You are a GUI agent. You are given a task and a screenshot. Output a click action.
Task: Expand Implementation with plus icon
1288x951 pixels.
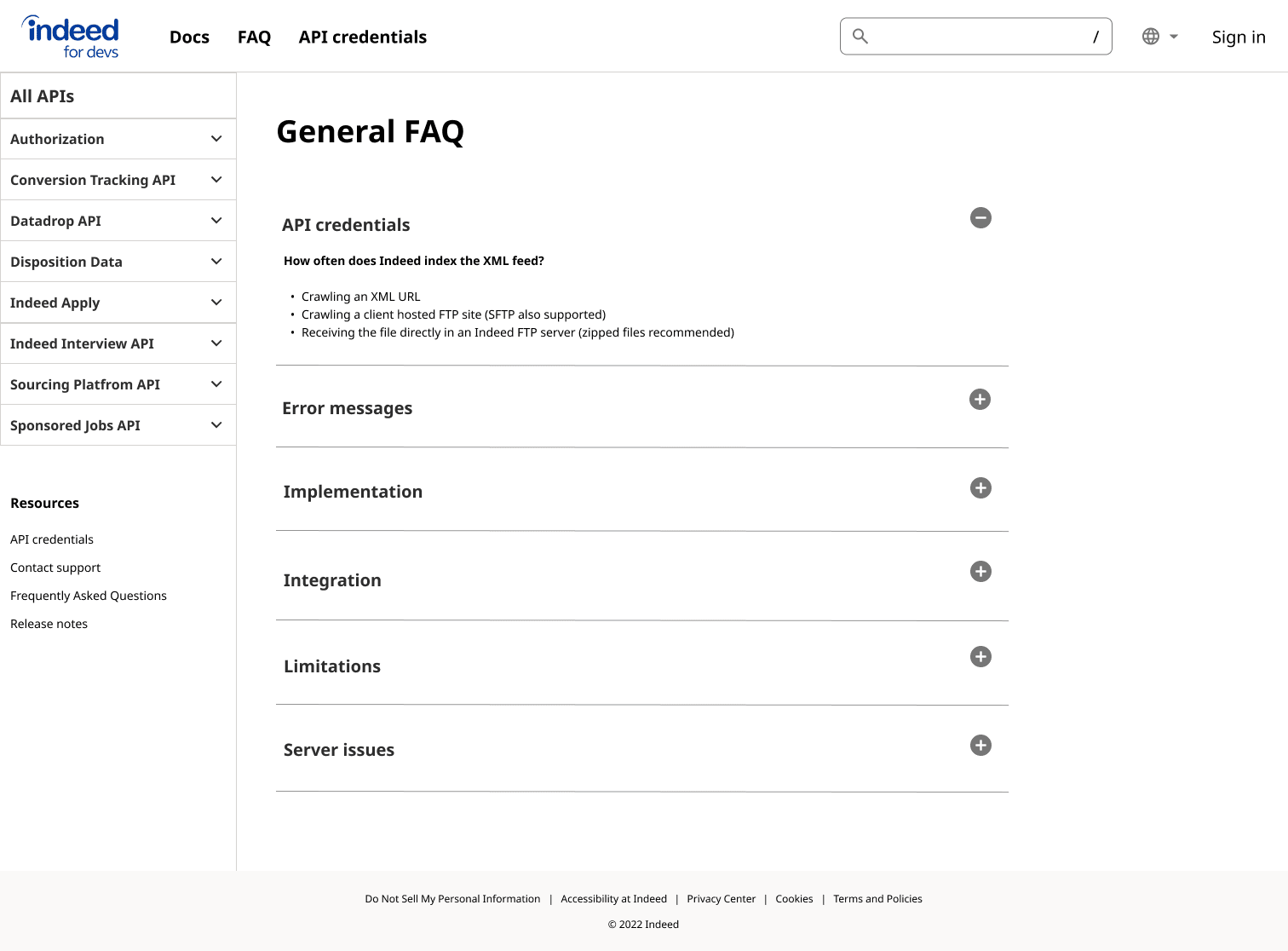[x=980, y=488]
